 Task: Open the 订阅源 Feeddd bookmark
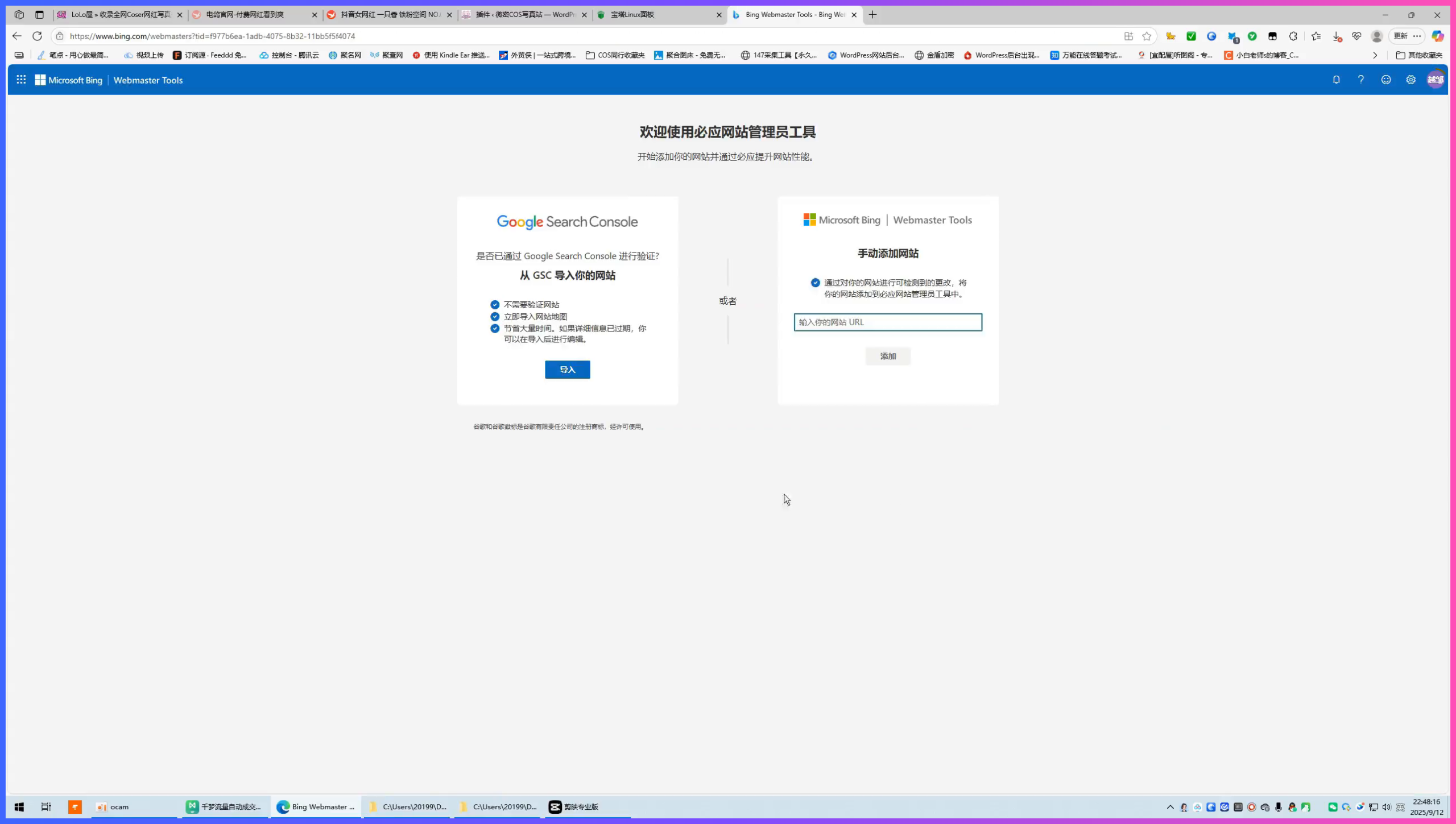click(x=210, y=55)
